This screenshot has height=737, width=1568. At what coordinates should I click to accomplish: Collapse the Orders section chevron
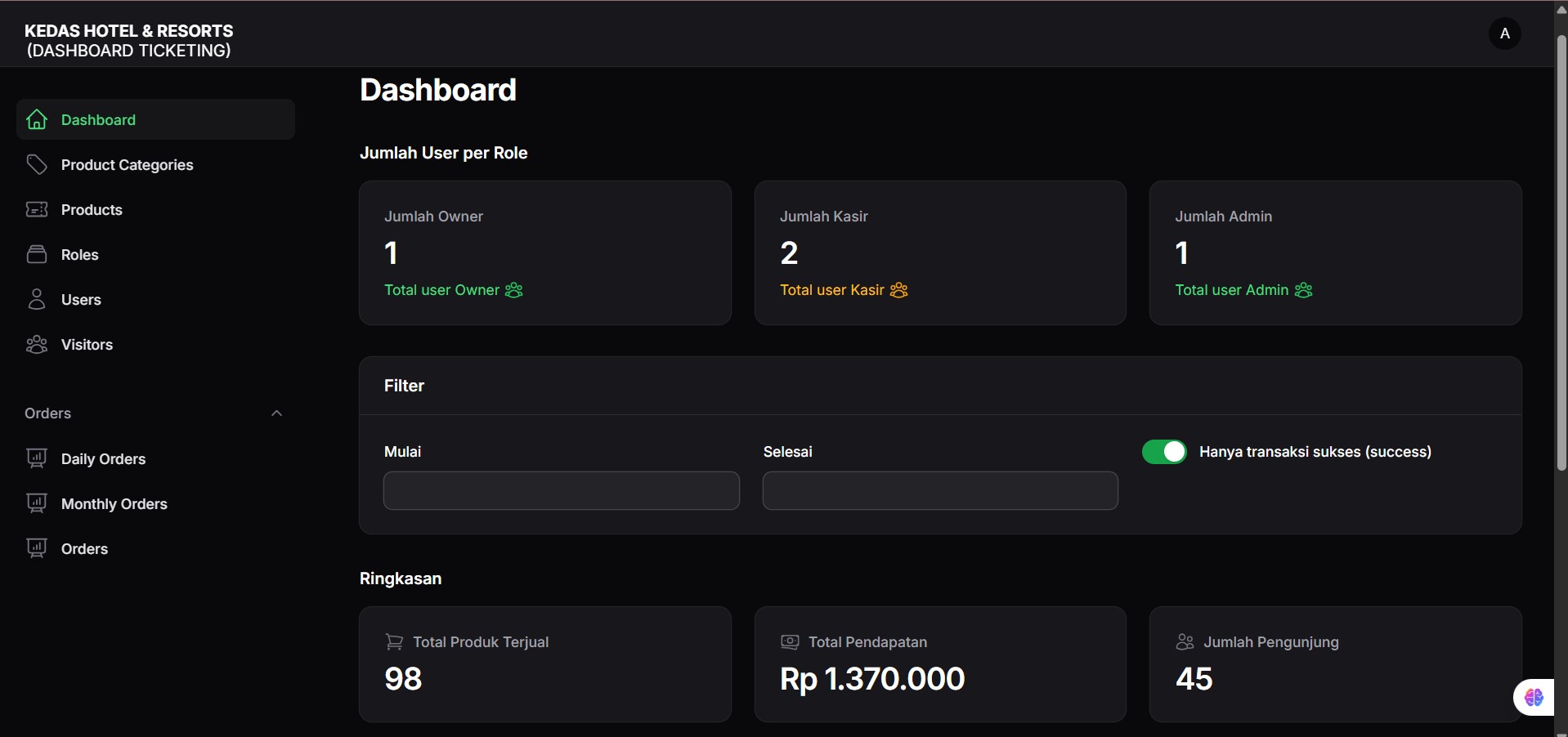[276, 413]
